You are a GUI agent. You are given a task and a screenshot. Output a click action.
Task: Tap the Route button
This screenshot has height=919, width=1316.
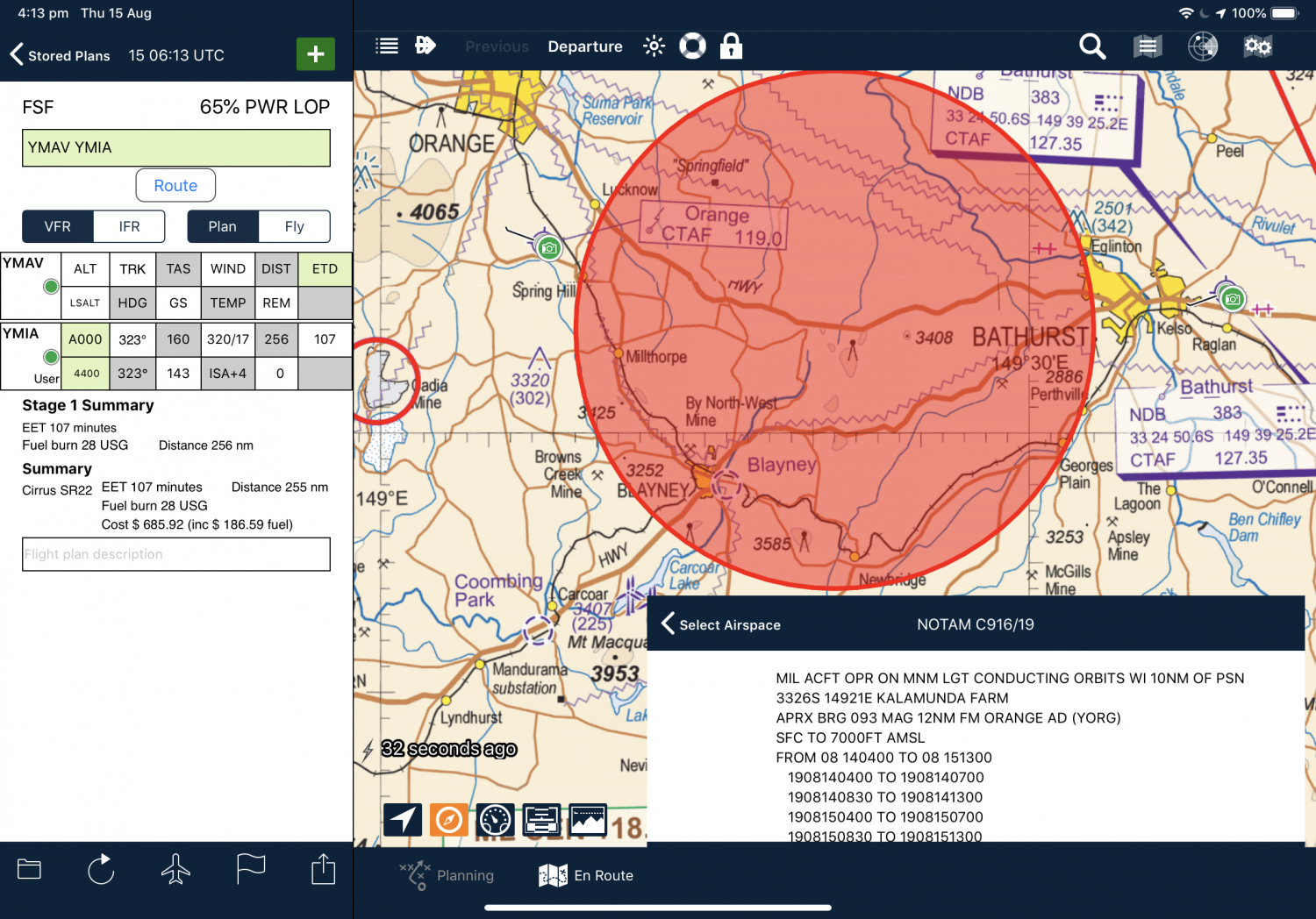(175, 185)
